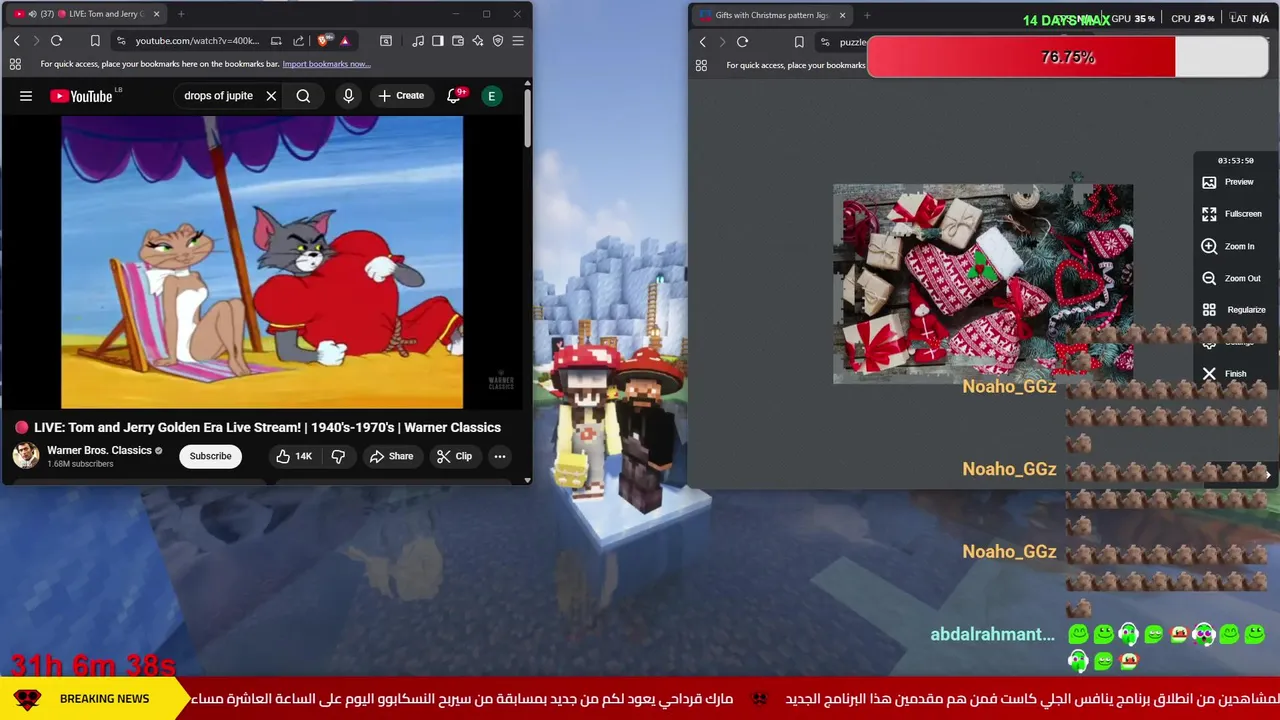Click the share icon in YouTube address bar
This screenshot has width=1280, height=720.
[x=298, y=41]
